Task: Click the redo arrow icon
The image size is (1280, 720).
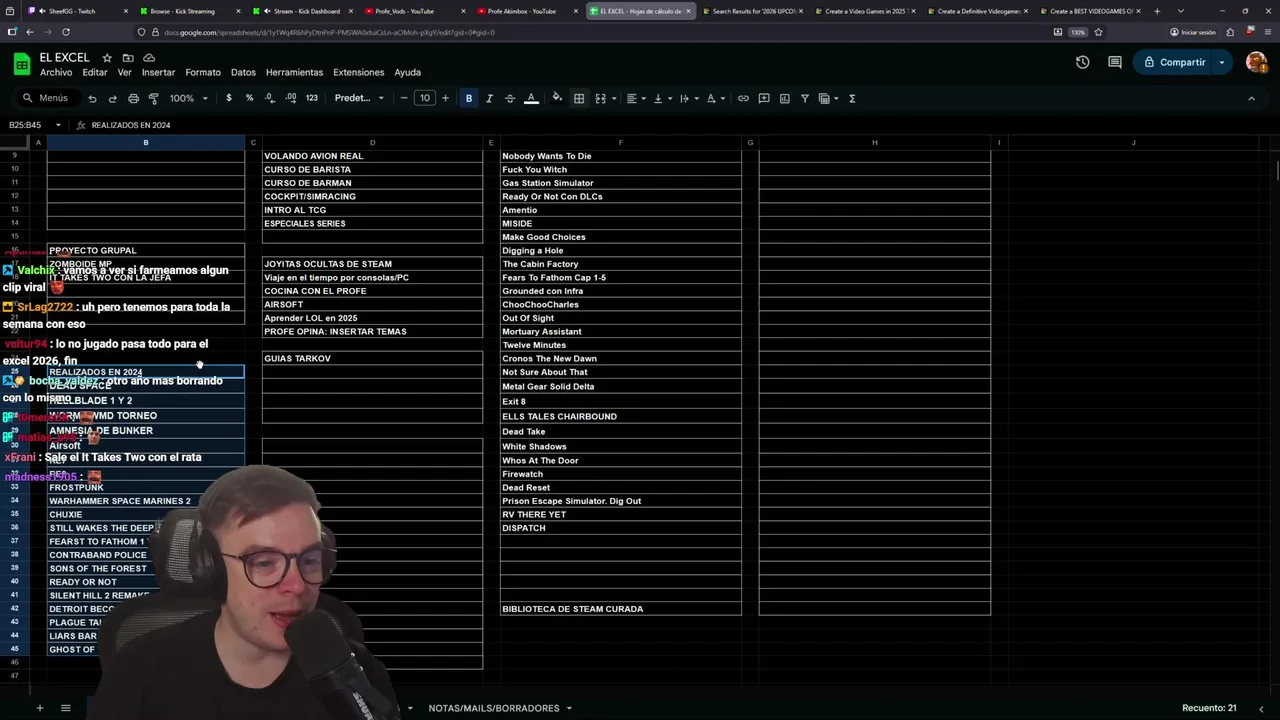Action: tap(112, 98)
